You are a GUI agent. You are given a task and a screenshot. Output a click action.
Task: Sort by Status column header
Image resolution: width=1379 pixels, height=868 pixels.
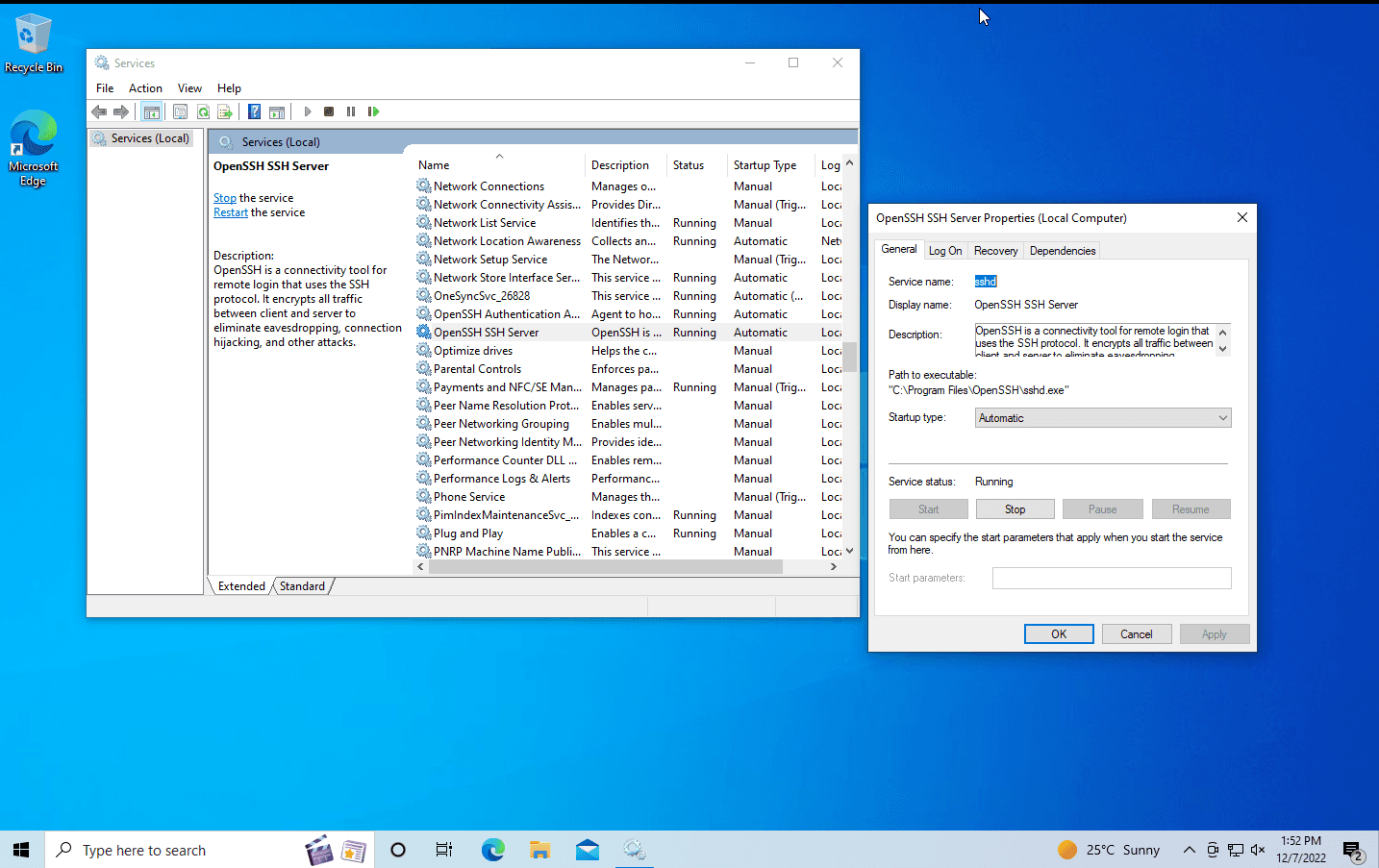coord(695,165)
